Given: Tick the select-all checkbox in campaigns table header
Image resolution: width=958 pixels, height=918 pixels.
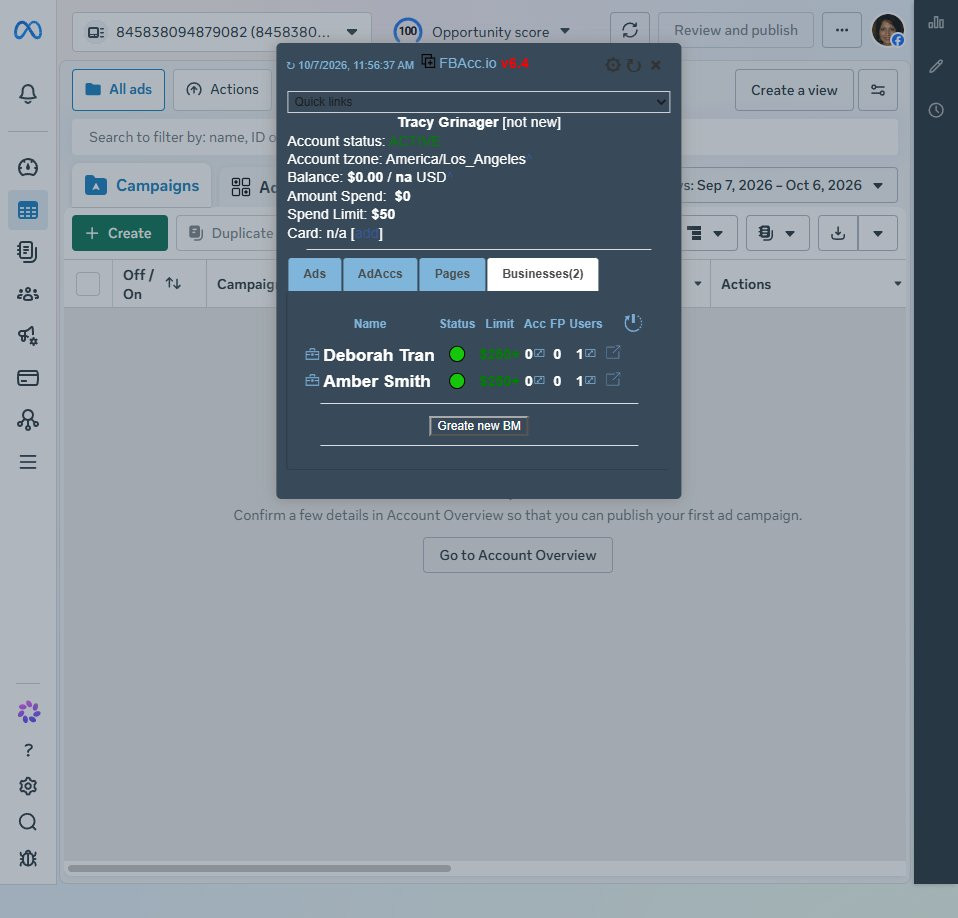Looking at the screenshot, I should tap(88, 284).
